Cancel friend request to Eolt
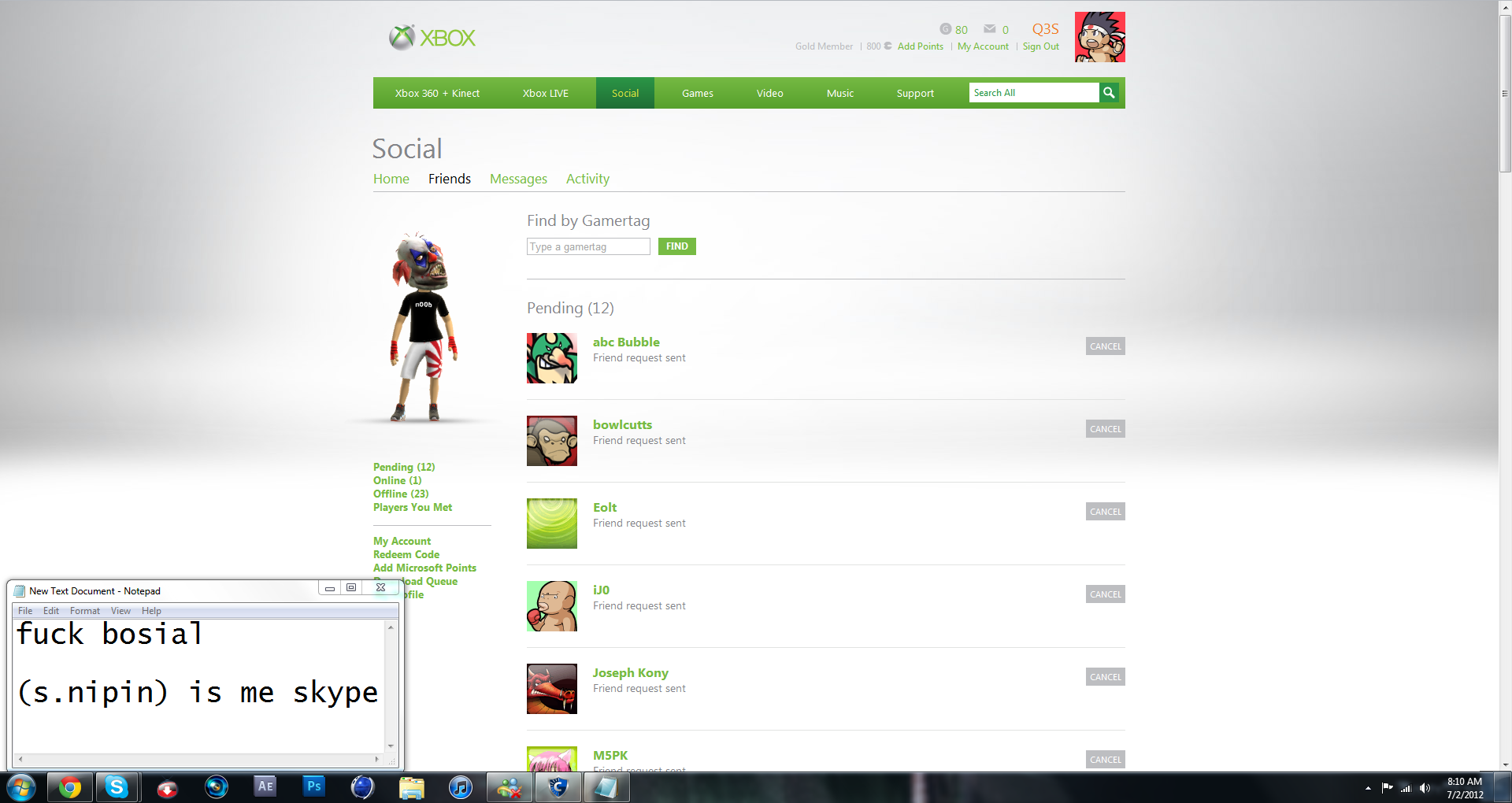 1106,512
